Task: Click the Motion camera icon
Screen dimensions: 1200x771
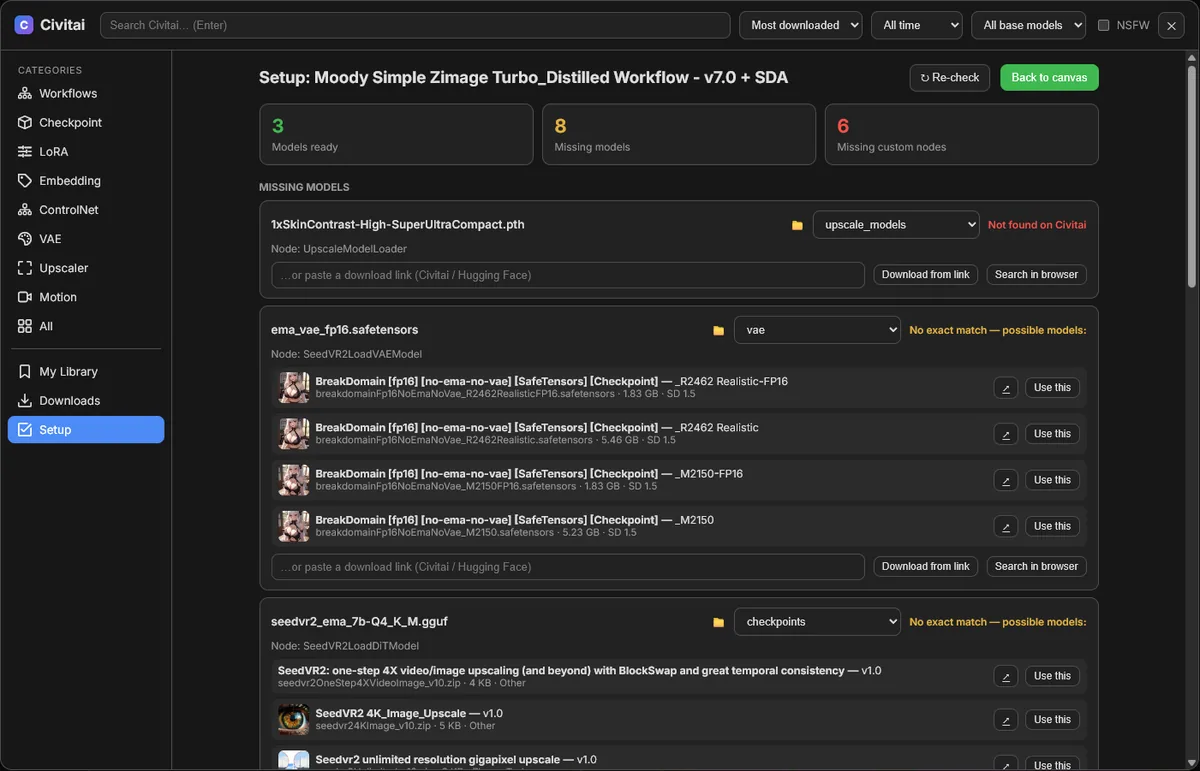Action: (25, 297)
